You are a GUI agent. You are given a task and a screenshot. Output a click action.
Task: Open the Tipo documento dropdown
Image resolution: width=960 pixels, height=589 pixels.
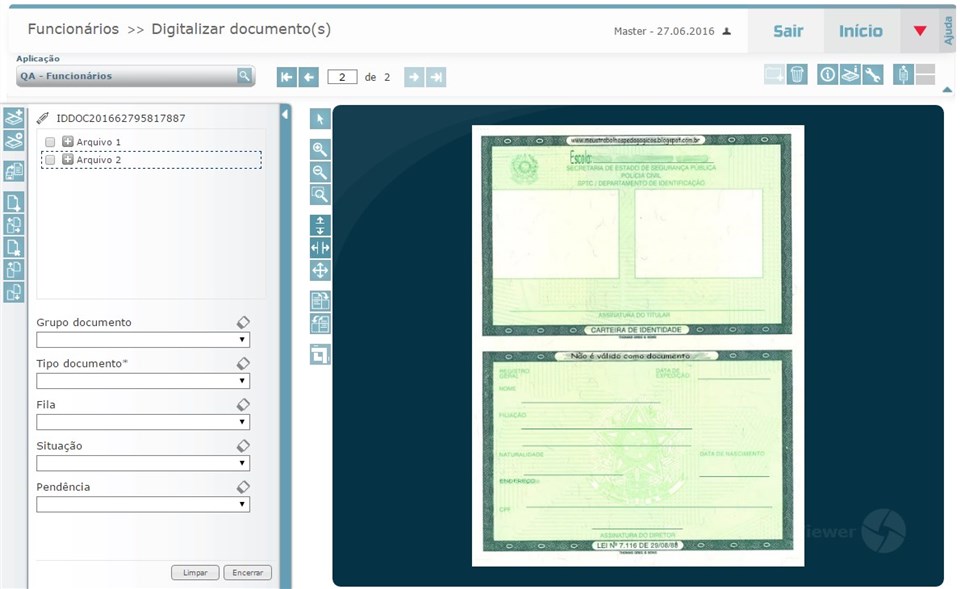pos(243,380)
